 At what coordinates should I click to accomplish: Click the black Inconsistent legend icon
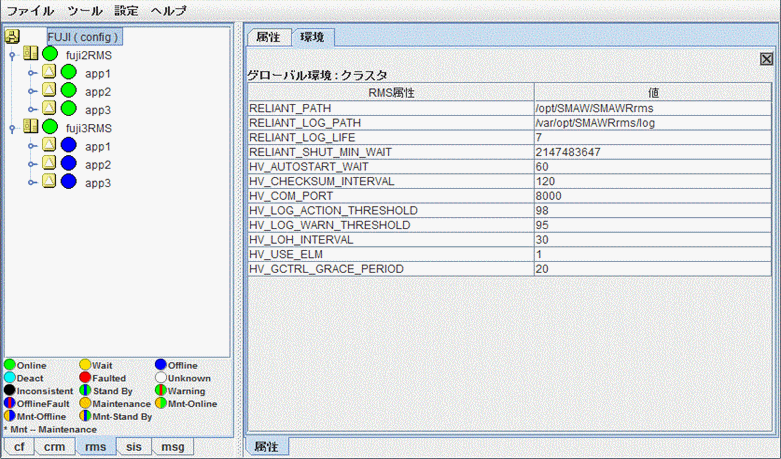click(x=9, y=390)
